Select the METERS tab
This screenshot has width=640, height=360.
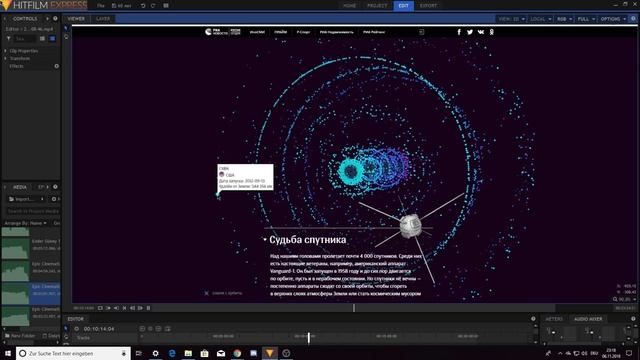click(554, 319)
